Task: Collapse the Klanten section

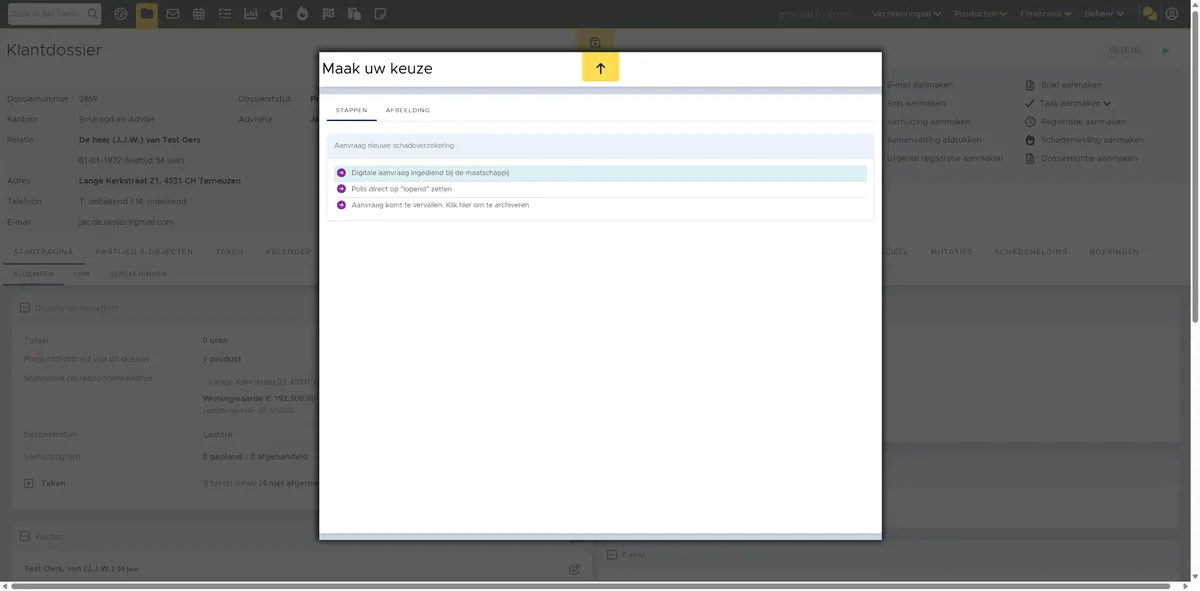Action: point(24,537)
